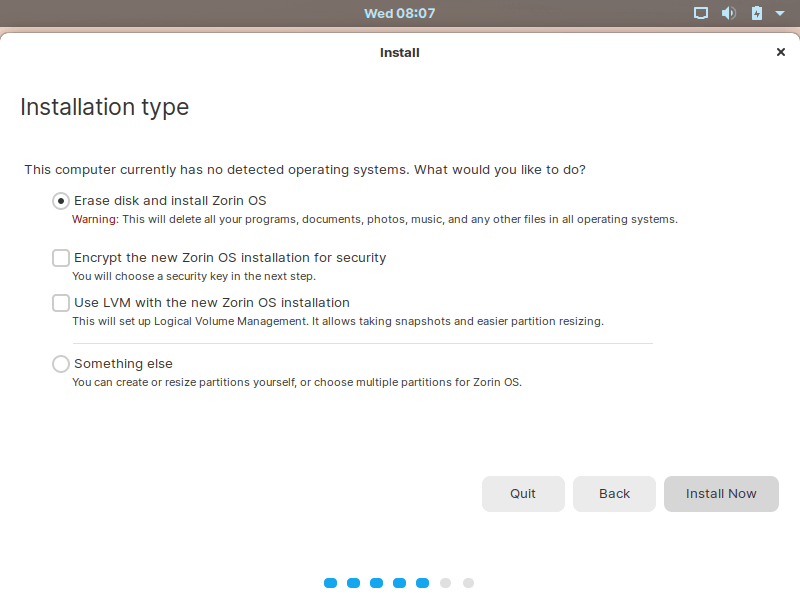Click the Installation type heading

[x=105, y=108]
